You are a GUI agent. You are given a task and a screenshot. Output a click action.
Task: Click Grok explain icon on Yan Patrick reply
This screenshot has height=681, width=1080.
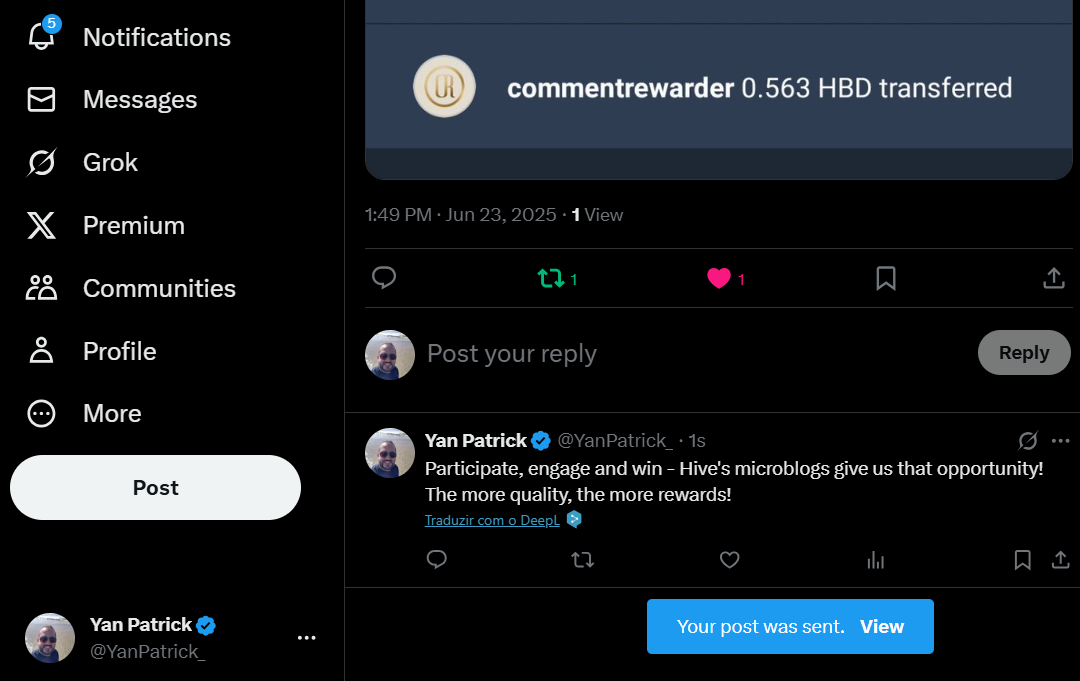[1028, 441]
